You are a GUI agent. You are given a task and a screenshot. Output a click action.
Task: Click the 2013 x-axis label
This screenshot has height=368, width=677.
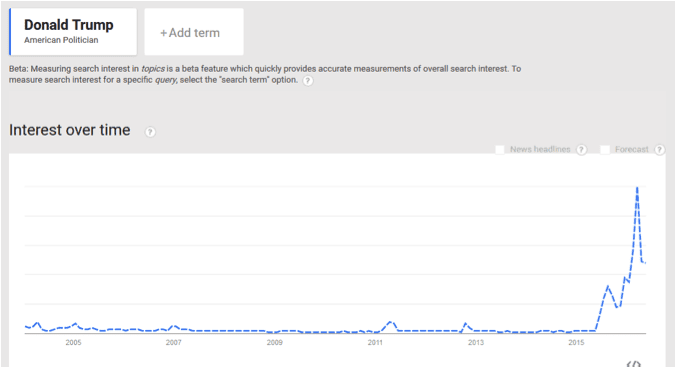pos(476,343)
